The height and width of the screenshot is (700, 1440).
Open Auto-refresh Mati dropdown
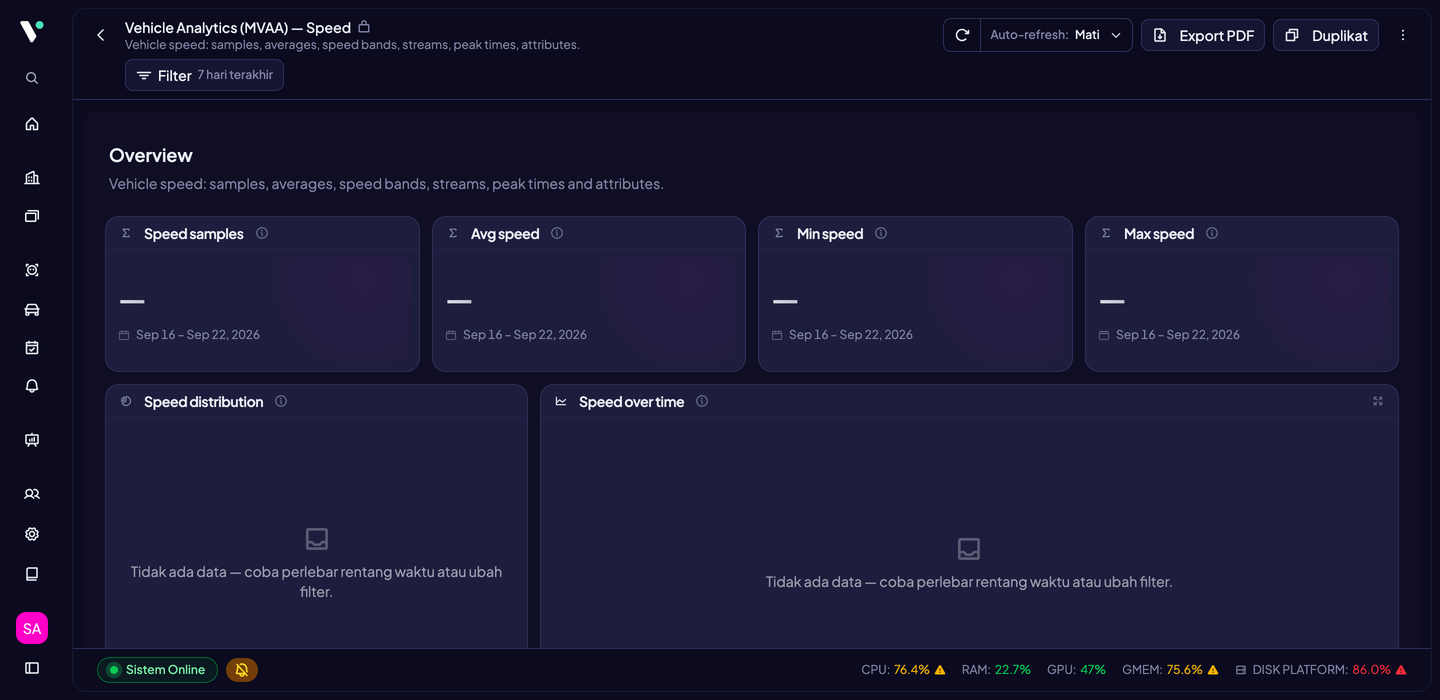[x=1056, y=35]
